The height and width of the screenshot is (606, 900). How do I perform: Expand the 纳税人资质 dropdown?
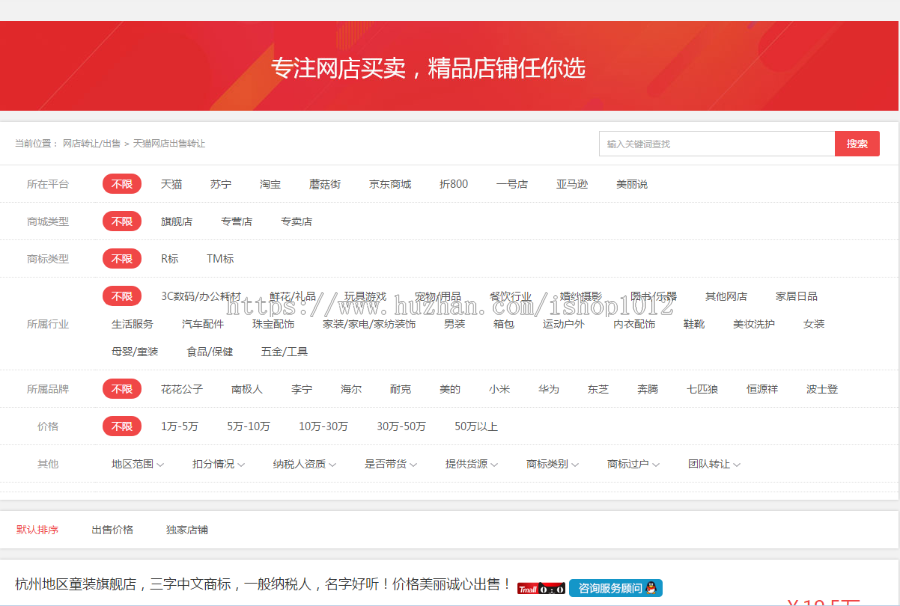(x=304, y=464)
